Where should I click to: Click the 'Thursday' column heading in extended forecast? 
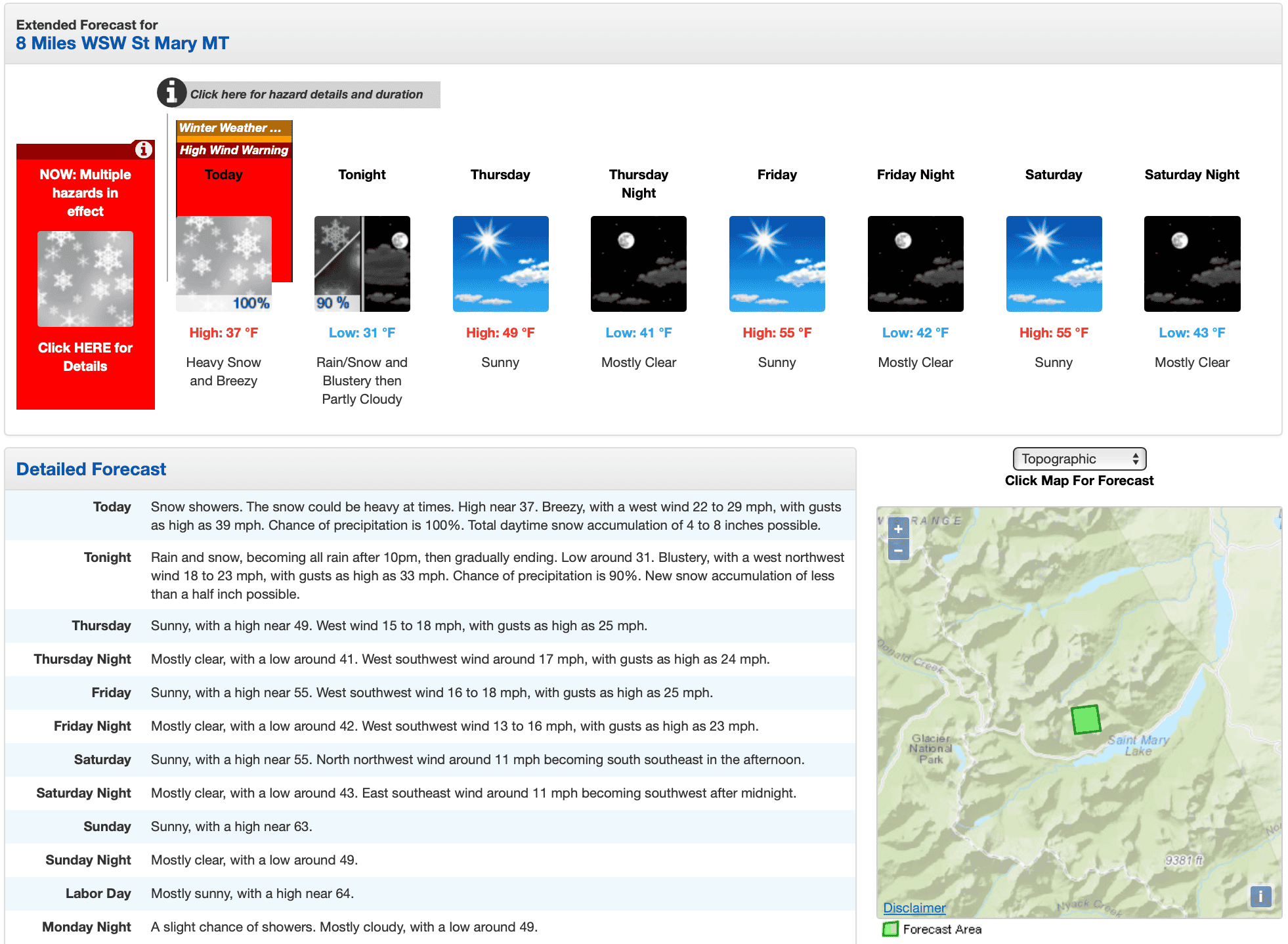click(500, 175)
